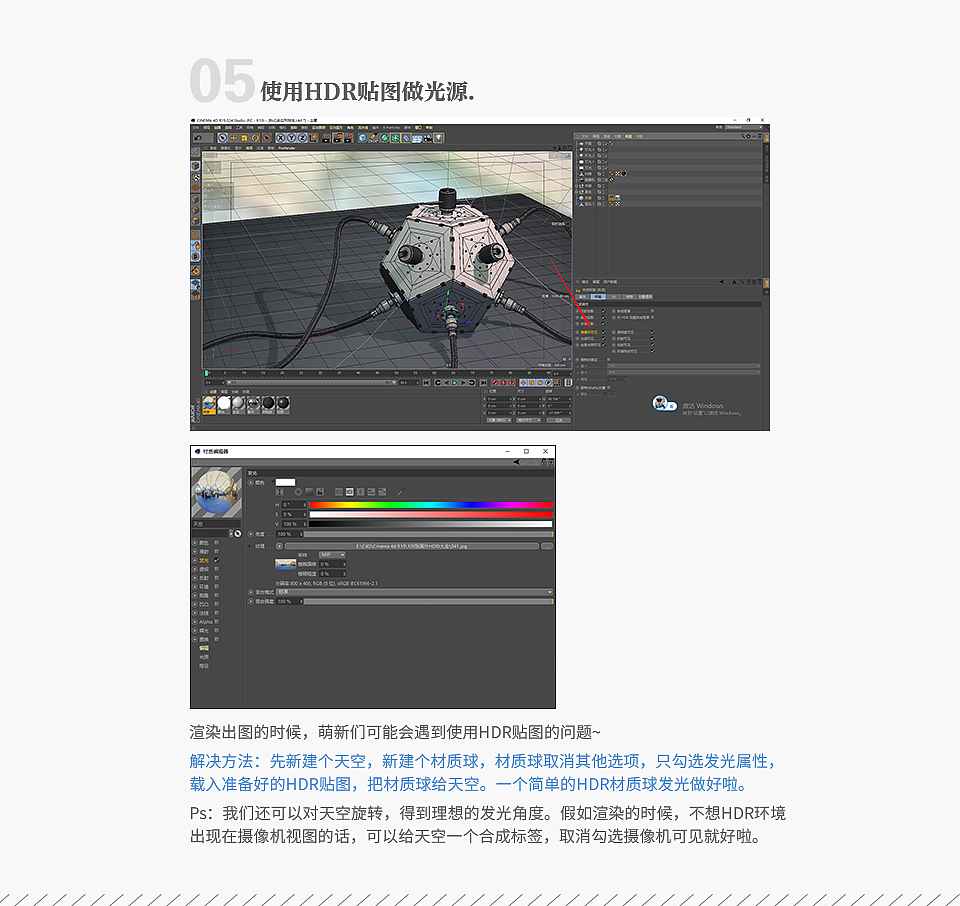Click the H value input field
The height and width of the screenshot is (906, 960).
294,505
